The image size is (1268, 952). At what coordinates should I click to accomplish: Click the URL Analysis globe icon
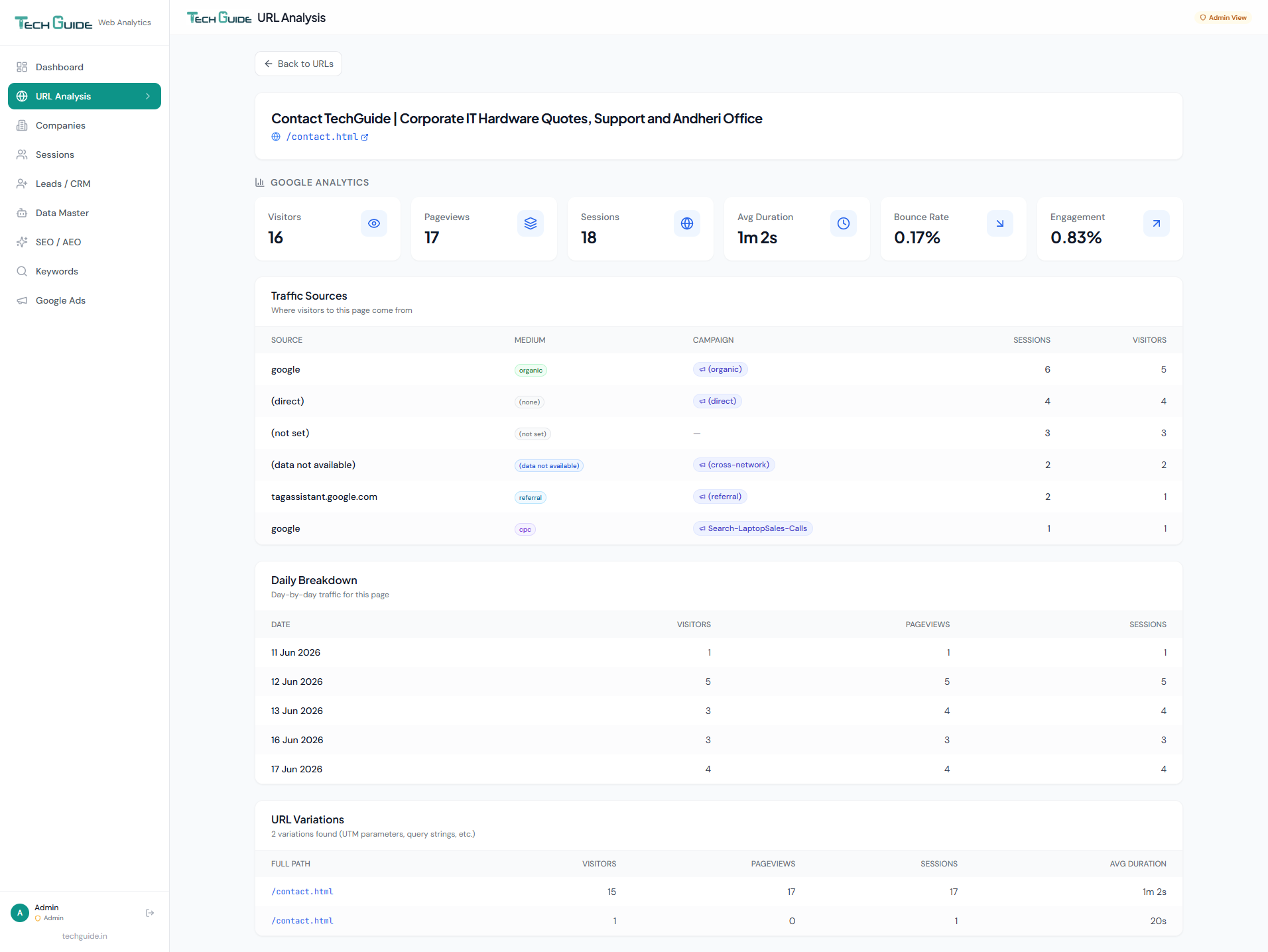[x=22, y=96]
